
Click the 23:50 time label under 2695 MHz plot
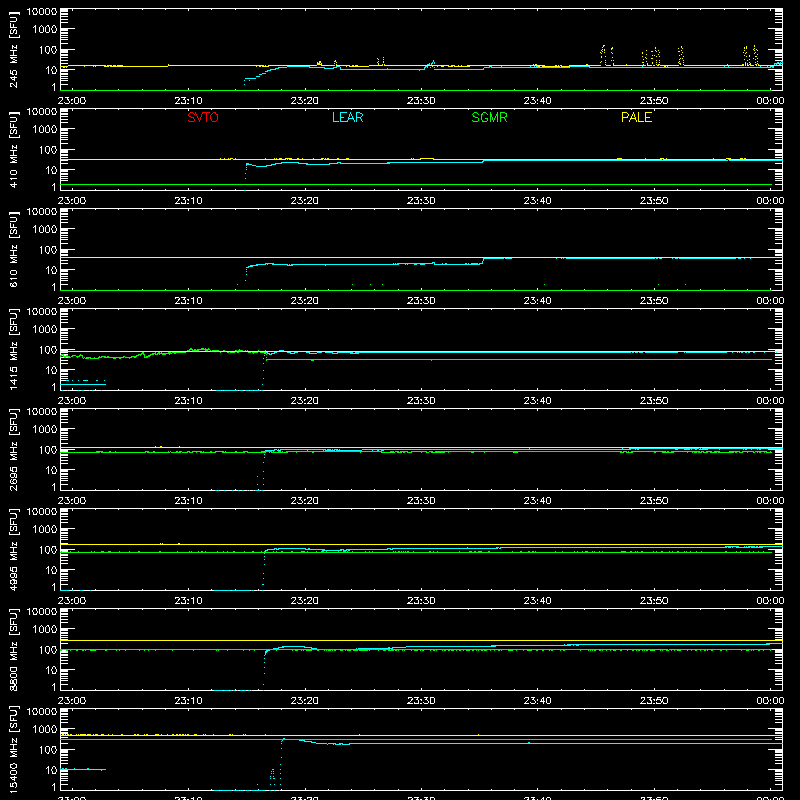(654, 501)
